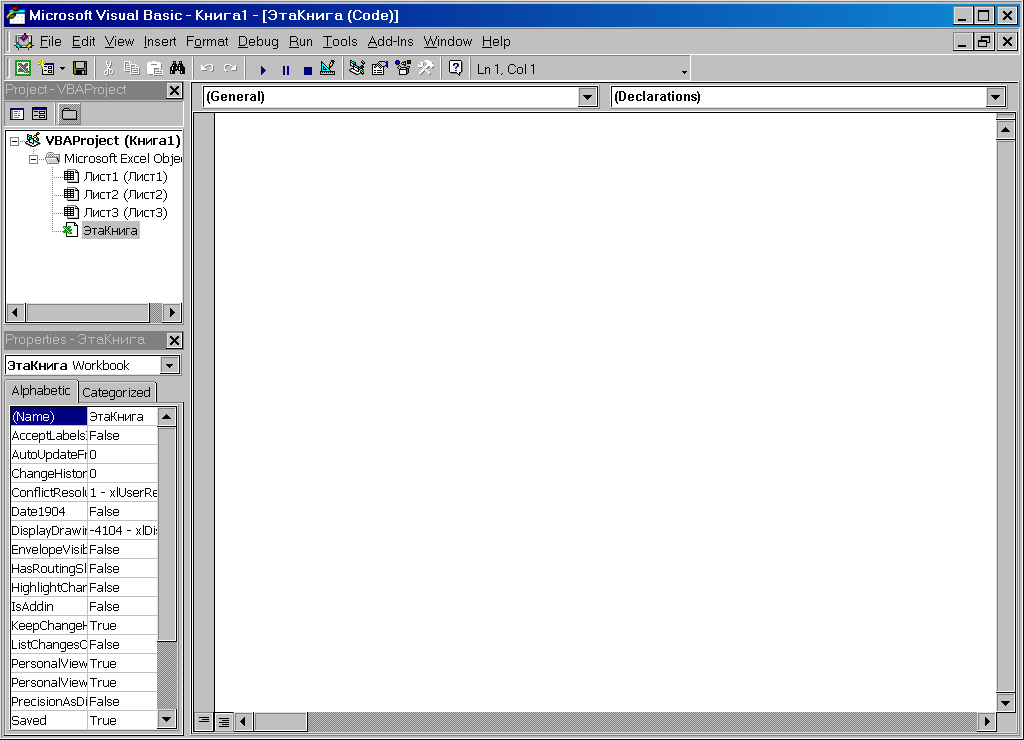This screenshot has width=1024, height=740.
Task: Select Лист3 (Лист3) in project tree
Action: pyautogui.click(x=125, y=212)
